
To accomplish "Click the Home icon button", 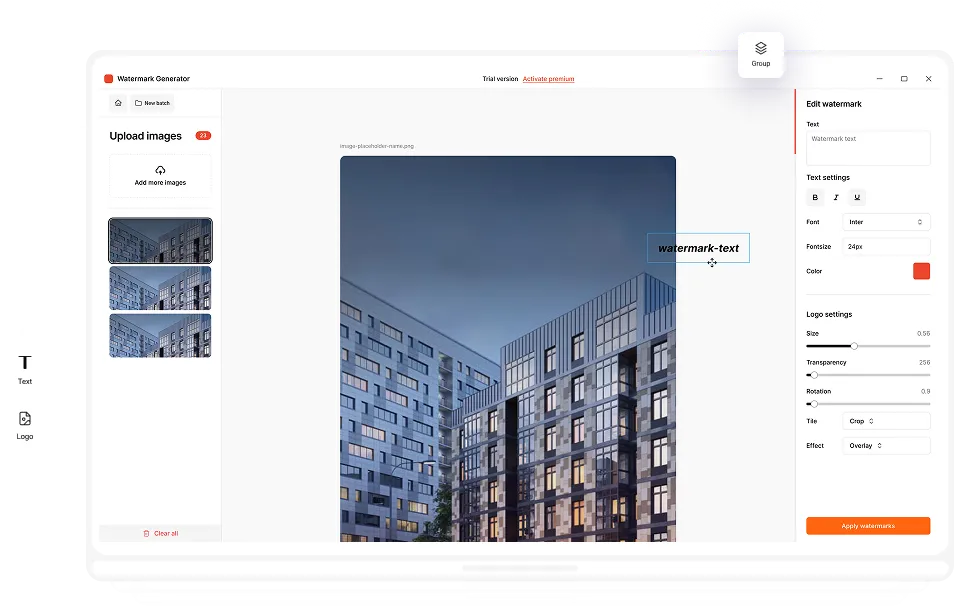I will pos(118,103).
